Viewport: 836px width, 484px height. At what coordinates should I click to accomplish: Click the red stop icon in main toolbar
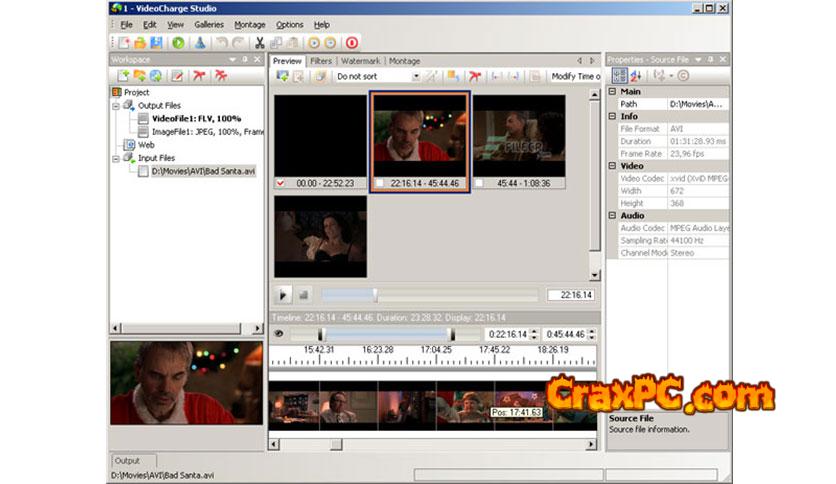(352, 43)
